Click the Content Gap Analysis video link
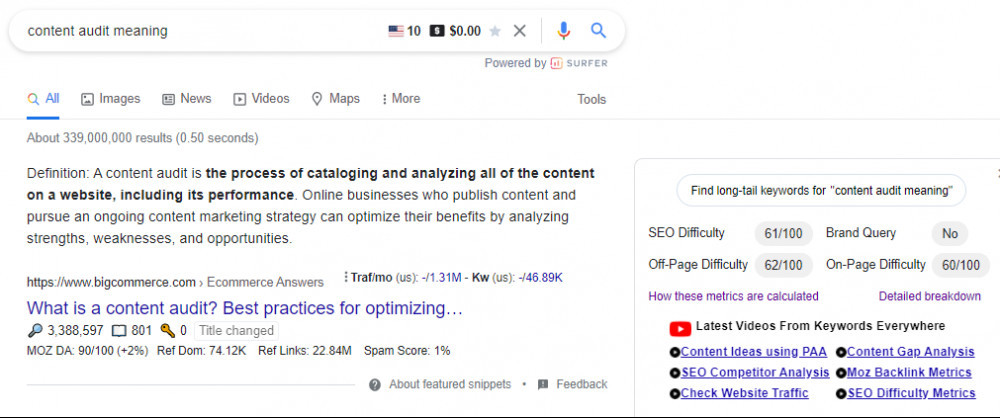Image resolution: width=1000 pixels, height=418 pixels. [x=910, y=352]
